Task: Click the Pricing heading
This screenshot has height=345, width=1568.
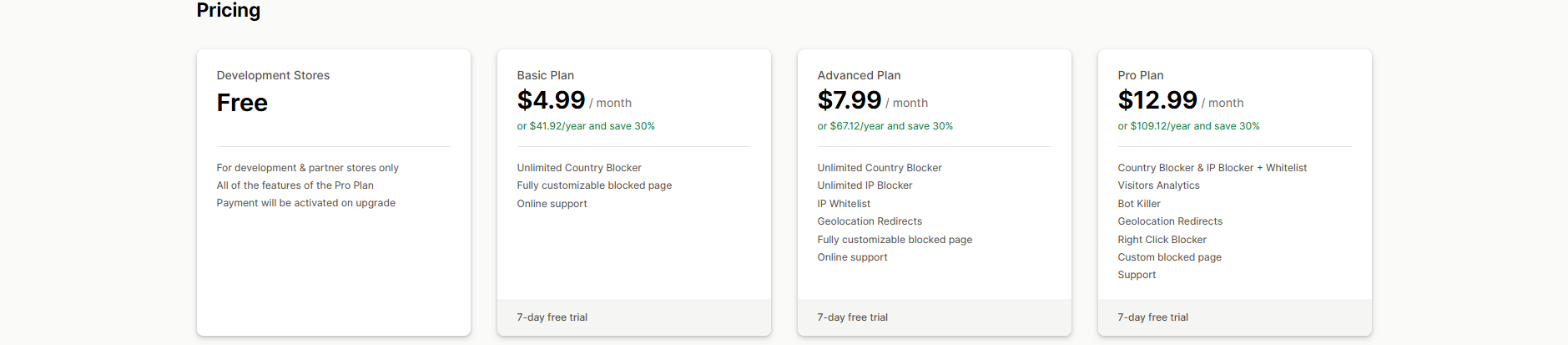Action: point(228,10)
